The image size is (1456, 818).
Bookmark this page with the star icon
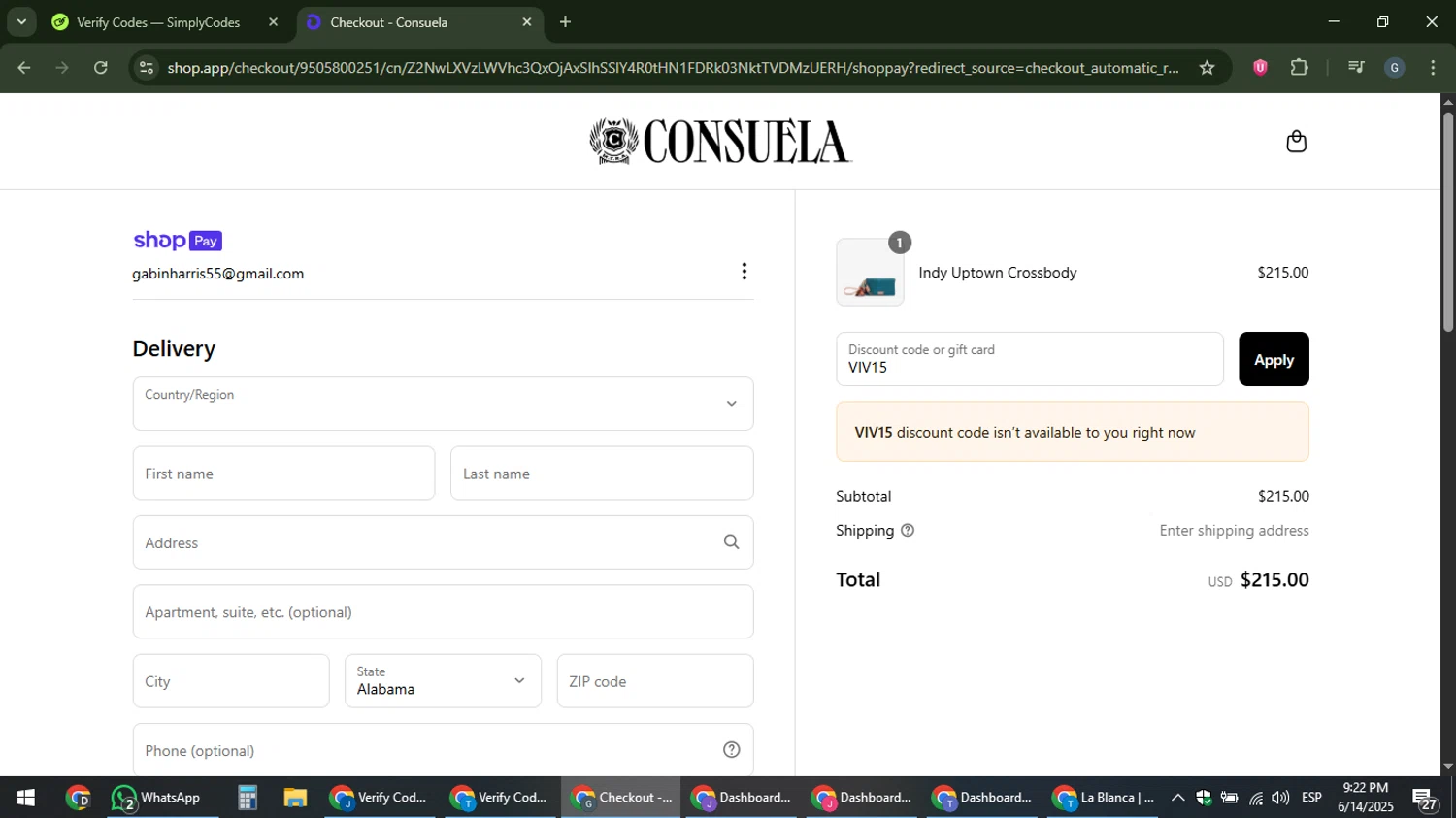point(1207,68)
